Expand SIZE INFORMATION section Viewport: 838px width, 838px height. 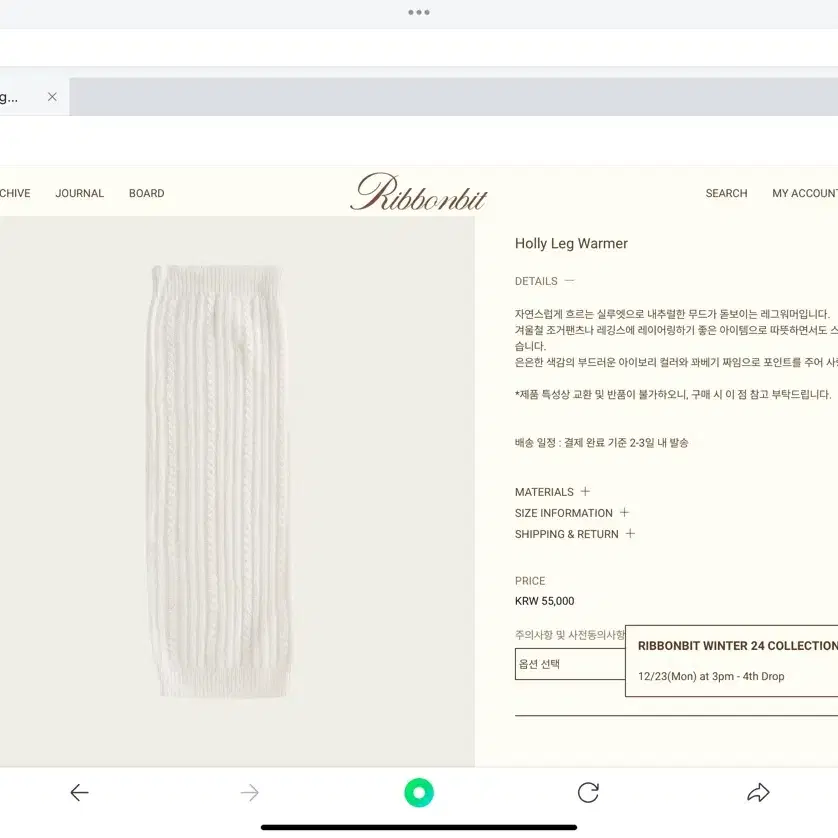click(572, 513)
